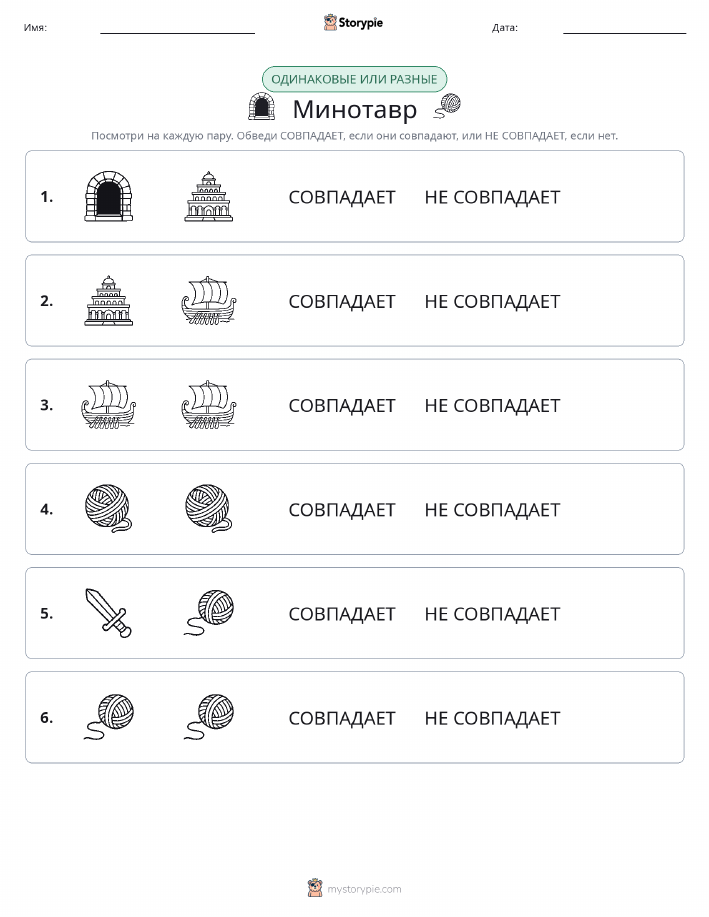
Task: Click the left yarn ball in row 6
Action: (x=109, y=717)
